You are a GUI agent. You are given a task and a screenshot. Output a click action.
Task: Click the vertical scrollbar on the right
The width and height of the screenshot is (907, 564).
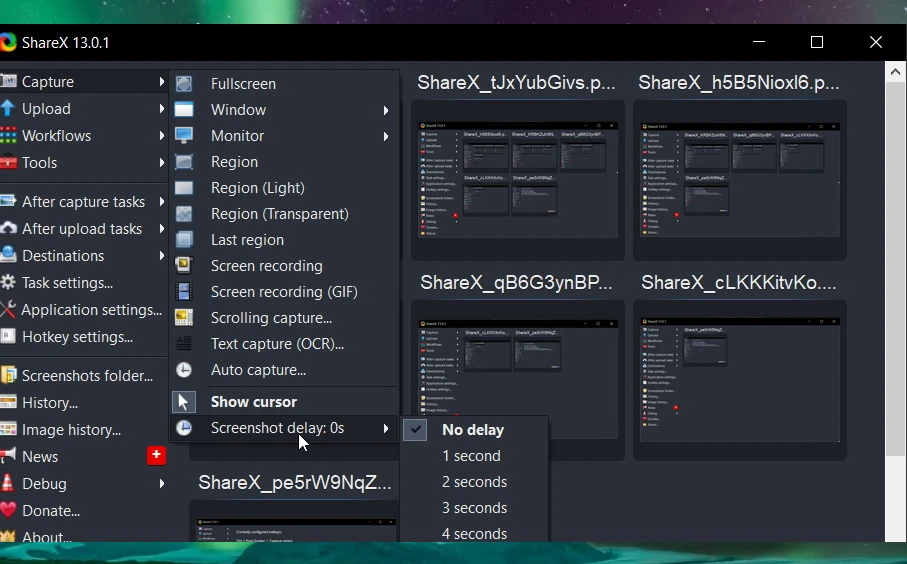click(895, 300)
